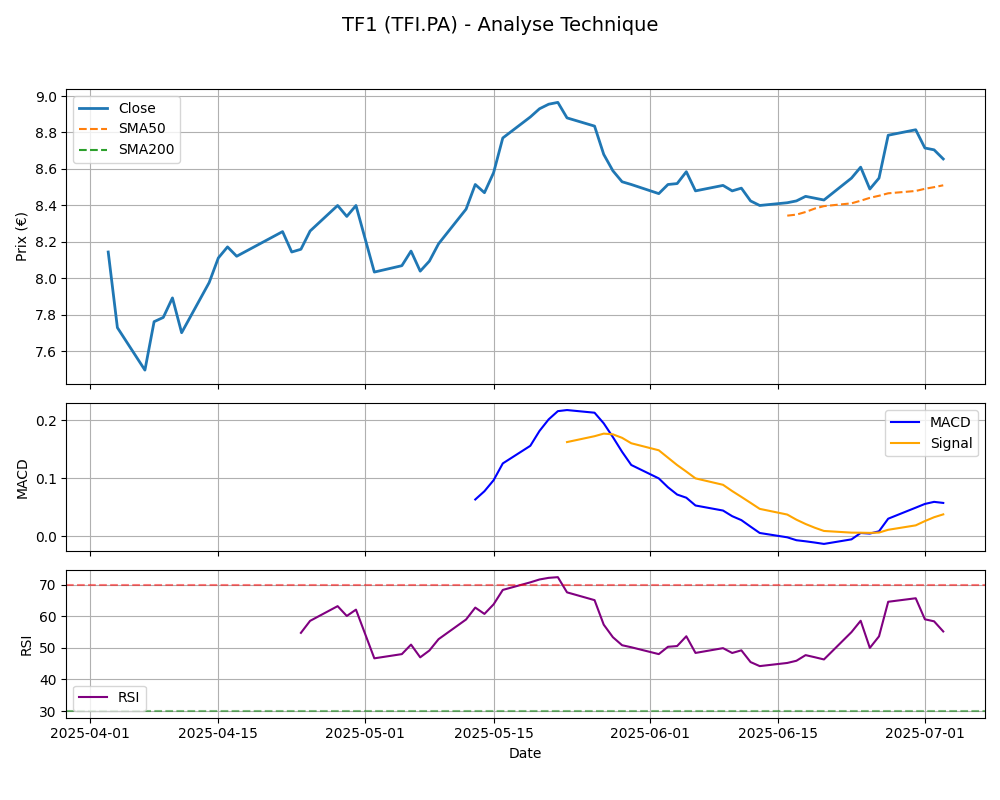Click the "Date" x-axis label

tap(525, 753)
